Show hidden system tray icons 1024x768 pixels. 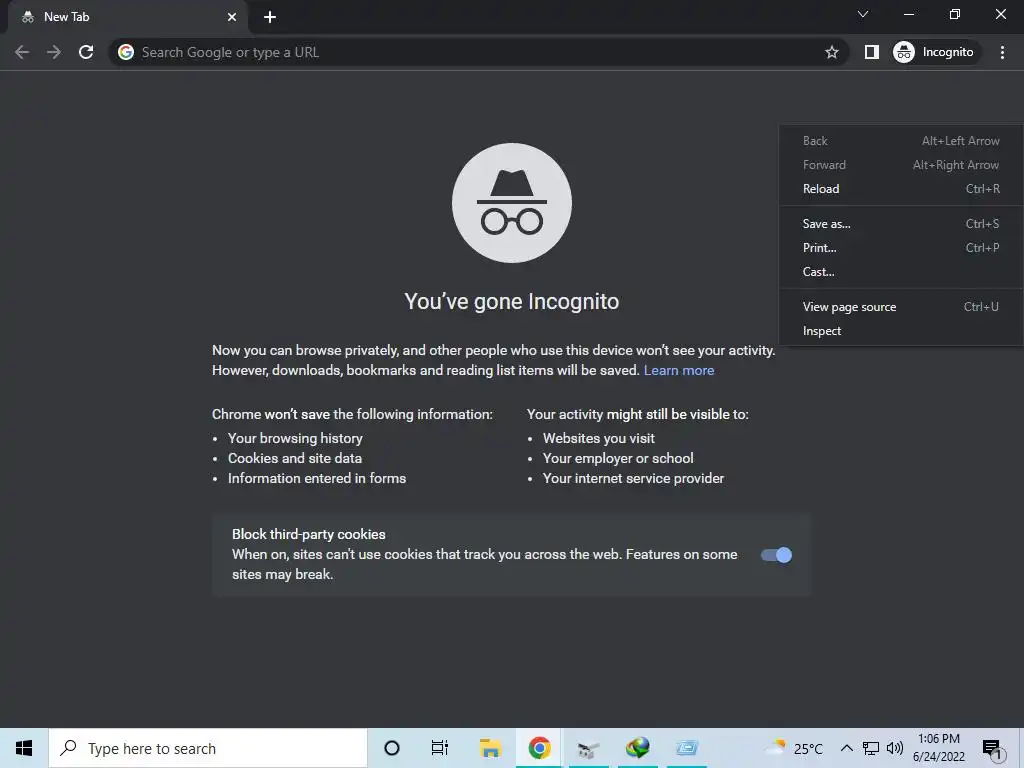coord(846,748)
